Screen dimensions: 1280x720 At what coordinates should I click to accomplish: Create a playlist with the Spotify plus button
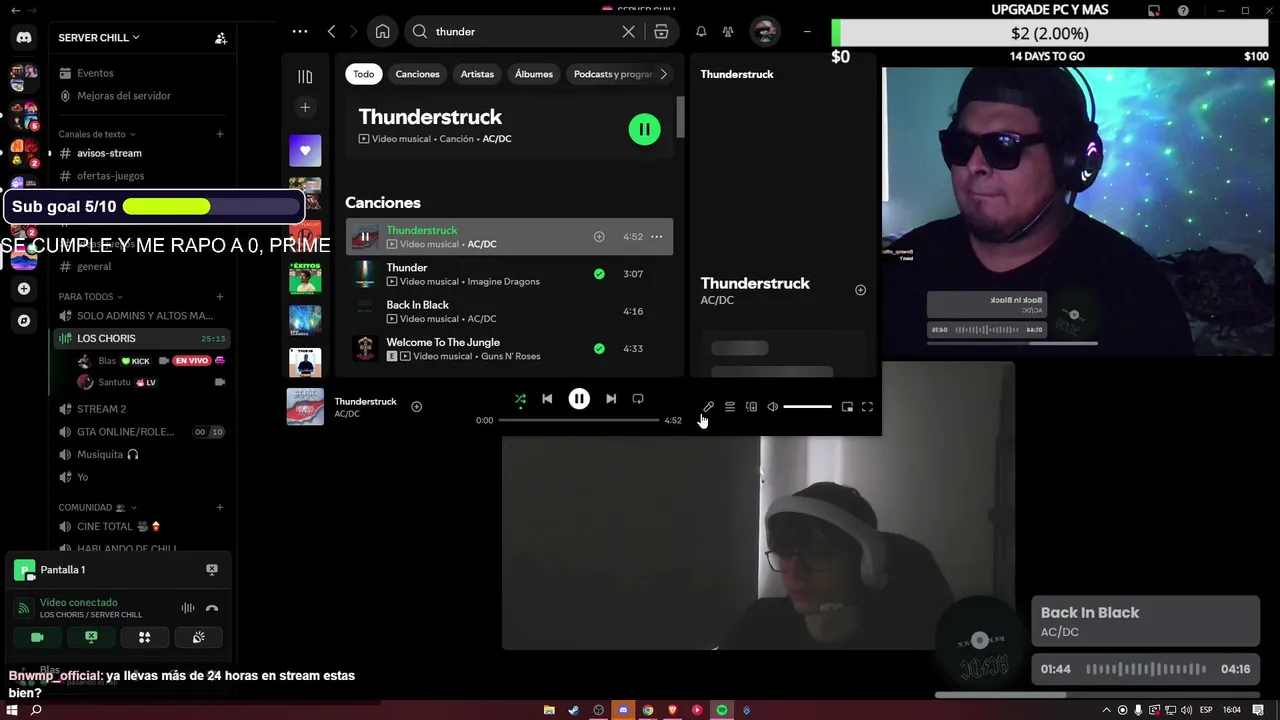click(305, 107)
